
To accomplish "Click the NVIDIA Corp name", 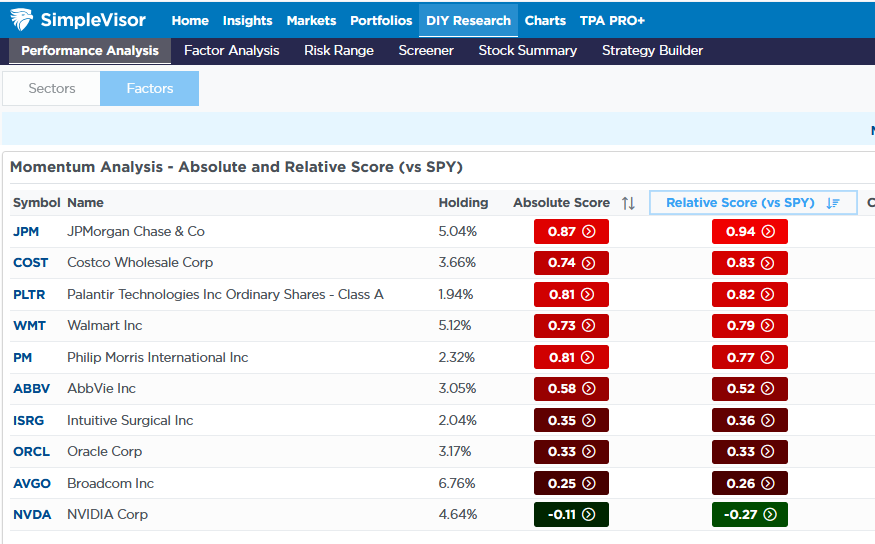I will pos(107,515).
